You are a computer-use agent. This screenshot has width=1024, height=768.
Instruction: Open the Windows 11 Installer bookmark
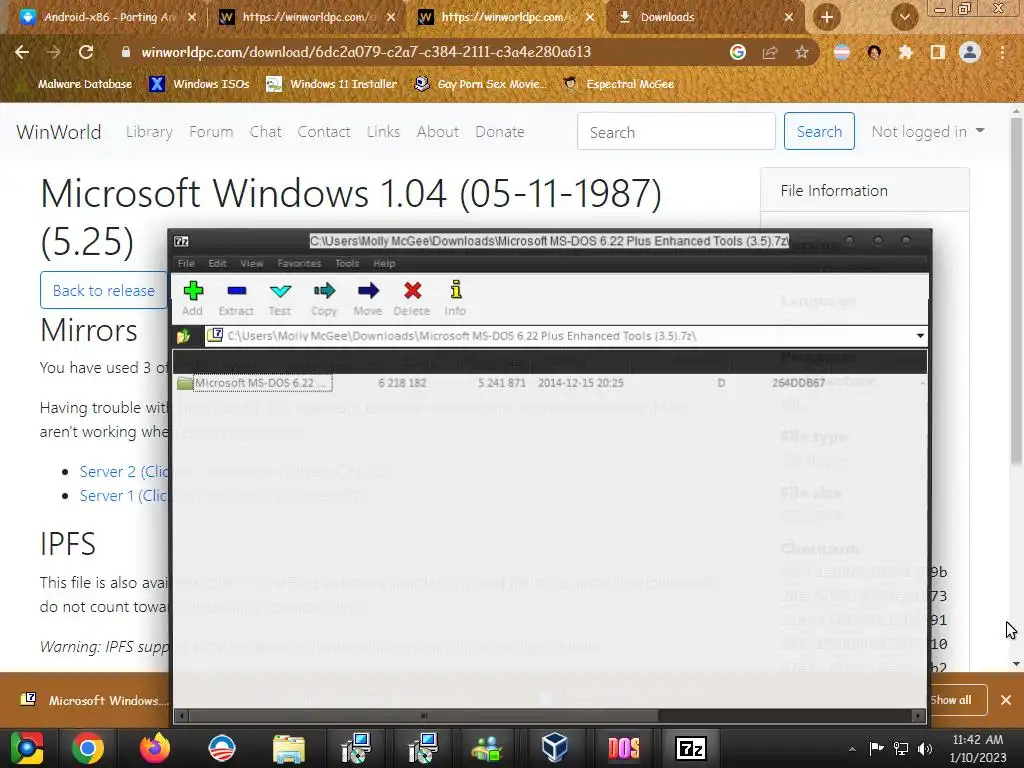coord(332,84)
